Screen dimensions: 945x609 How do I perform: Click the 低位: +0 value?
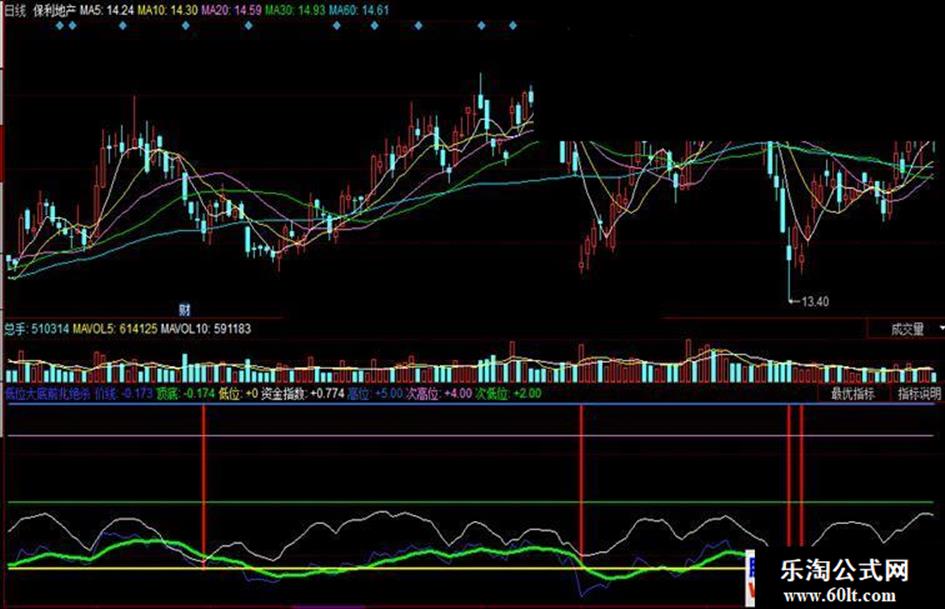pos(239,394)
